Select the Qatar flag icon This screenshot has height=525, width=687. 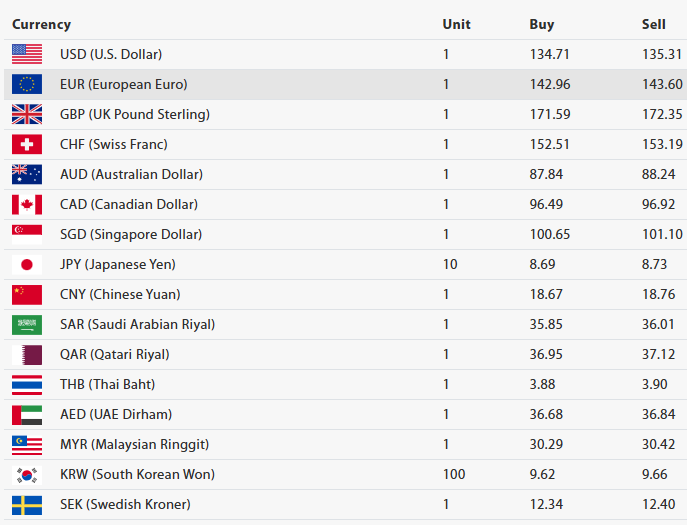click(x=27, y=354)
